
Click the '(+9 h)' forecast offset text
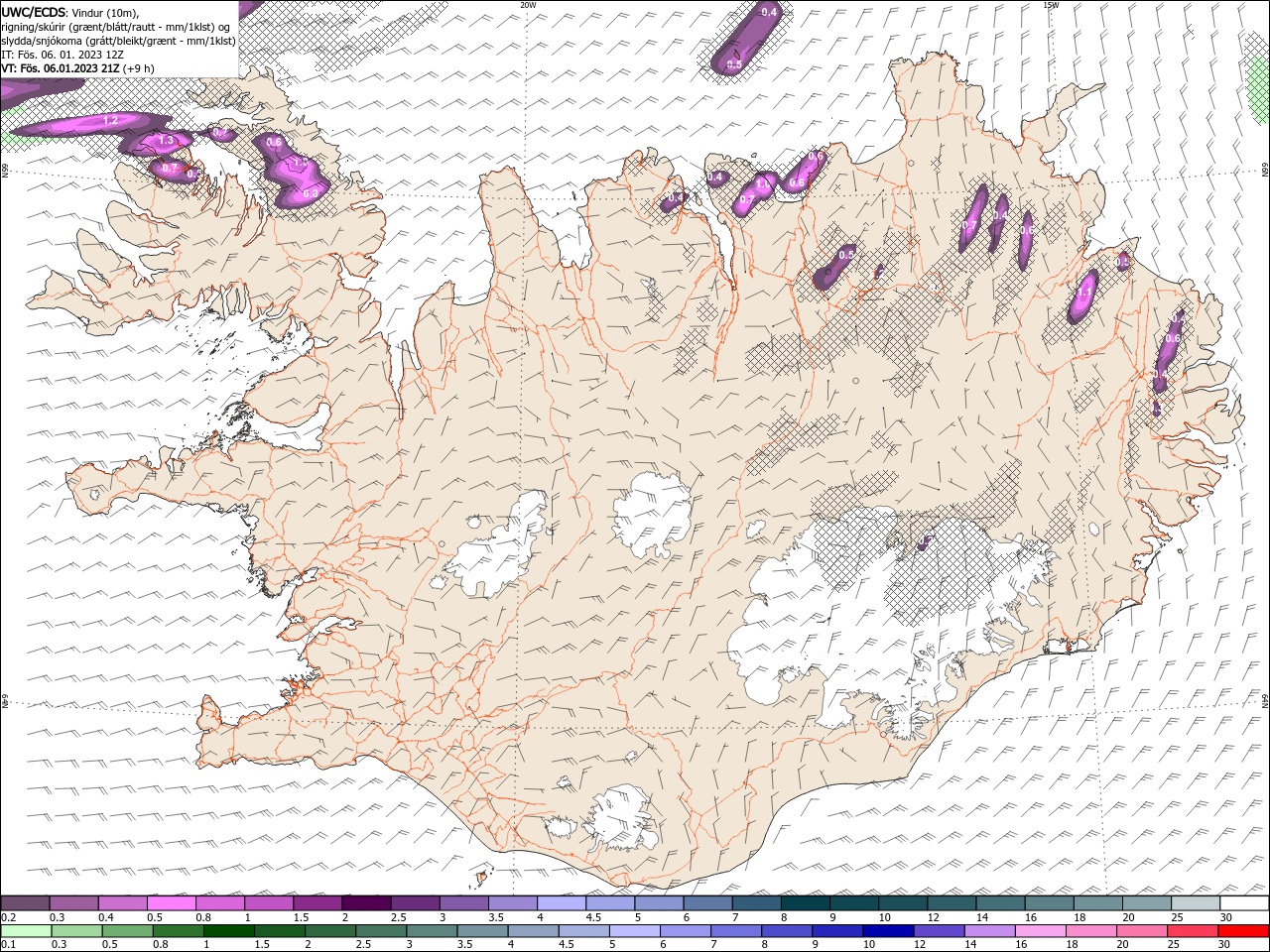[138, 68]
